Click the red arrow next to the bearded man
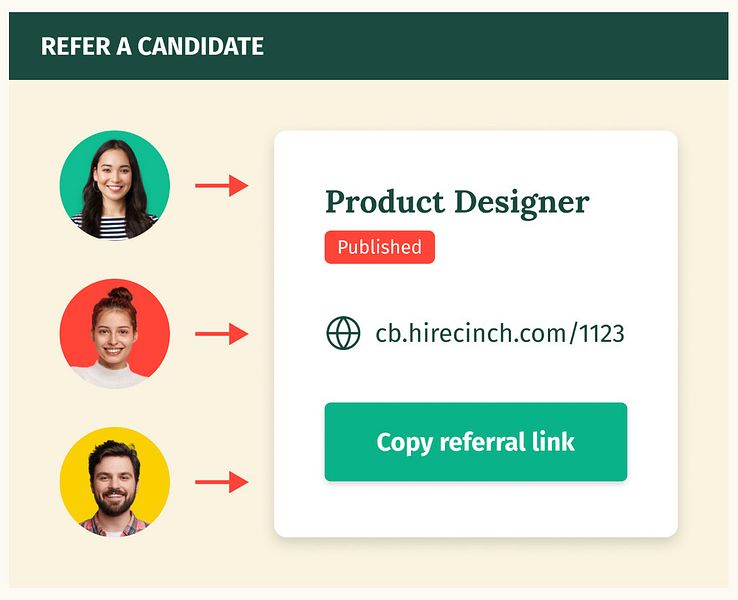Screen dimensions: 738x600 (222, 482)
